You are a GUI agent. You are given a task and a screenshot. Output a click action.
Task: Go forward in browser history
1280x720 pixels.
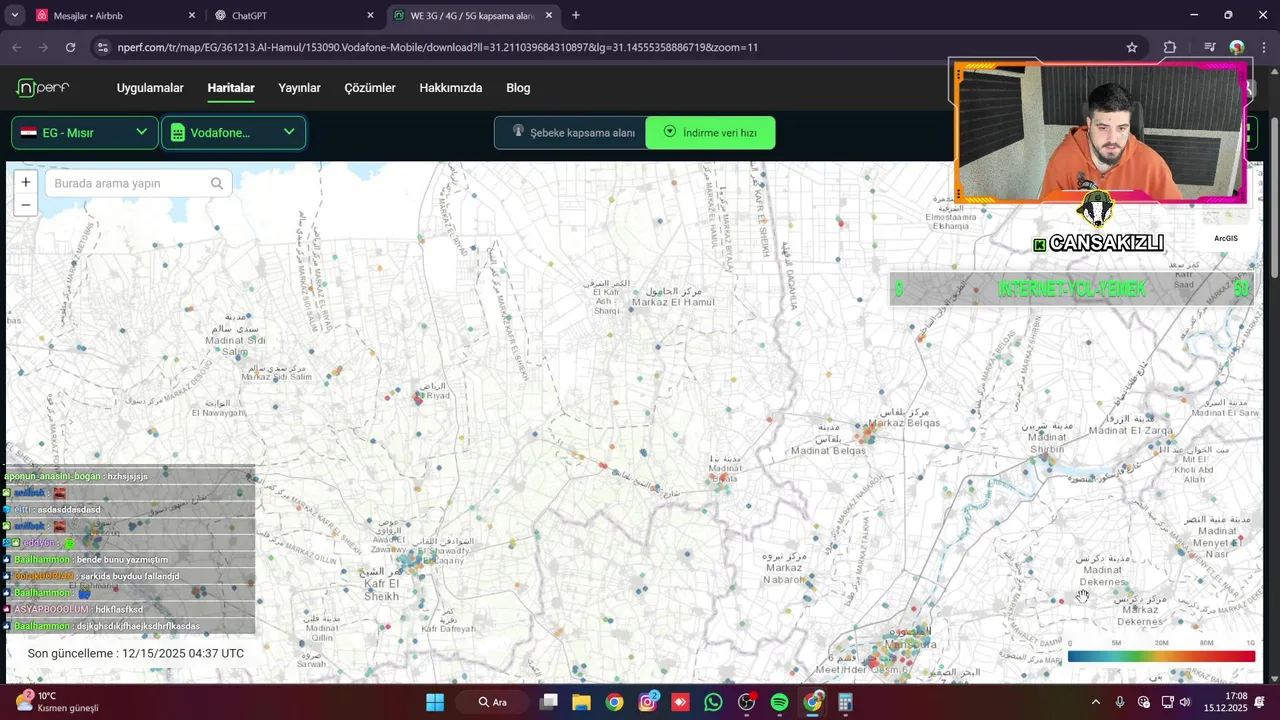coord(43,47)
